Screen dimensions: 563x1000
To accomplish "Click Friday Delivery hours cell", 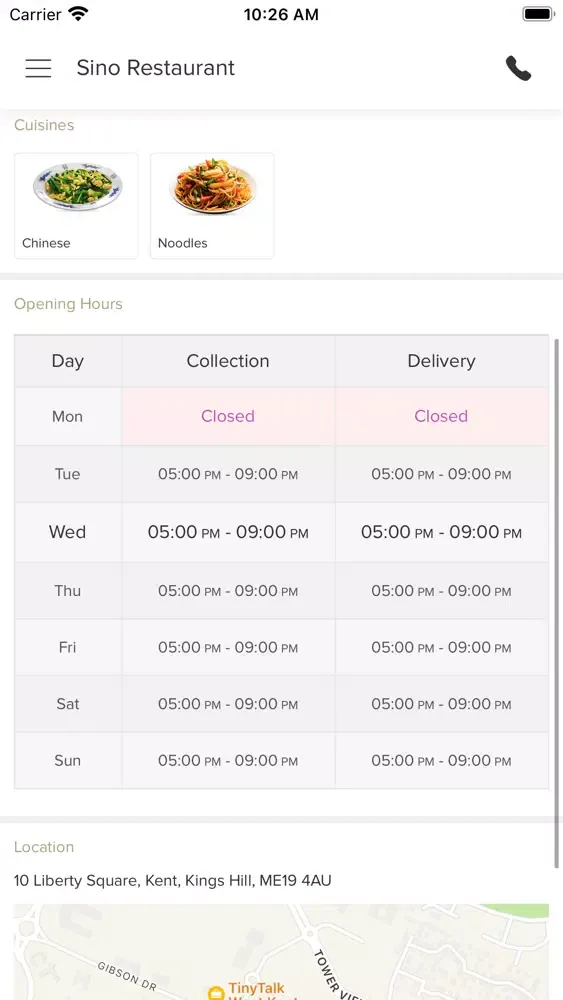I will pos(441,647).
